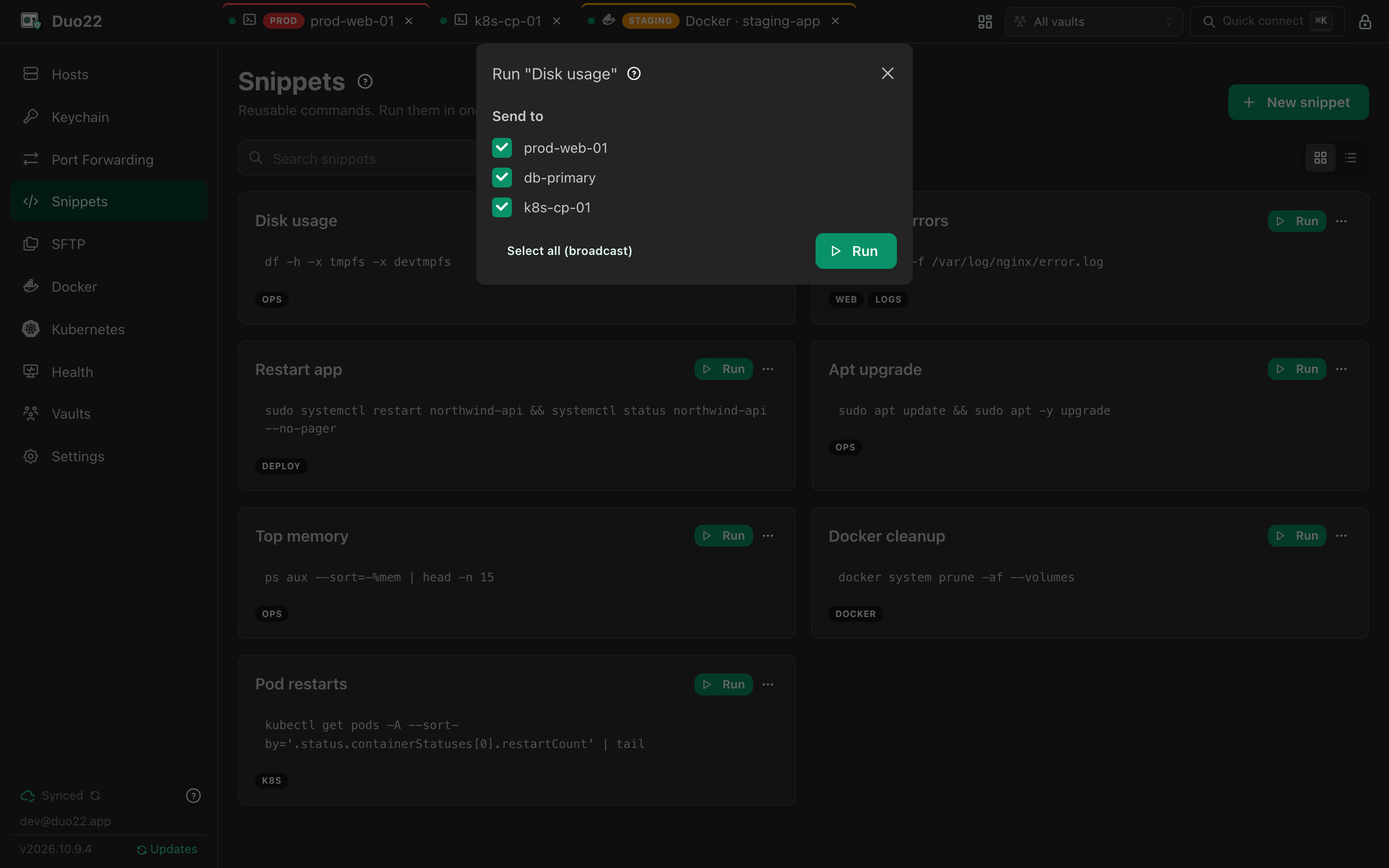Click the sync refresh icon beside Synced
The image size is (1389, 868).
95,796
